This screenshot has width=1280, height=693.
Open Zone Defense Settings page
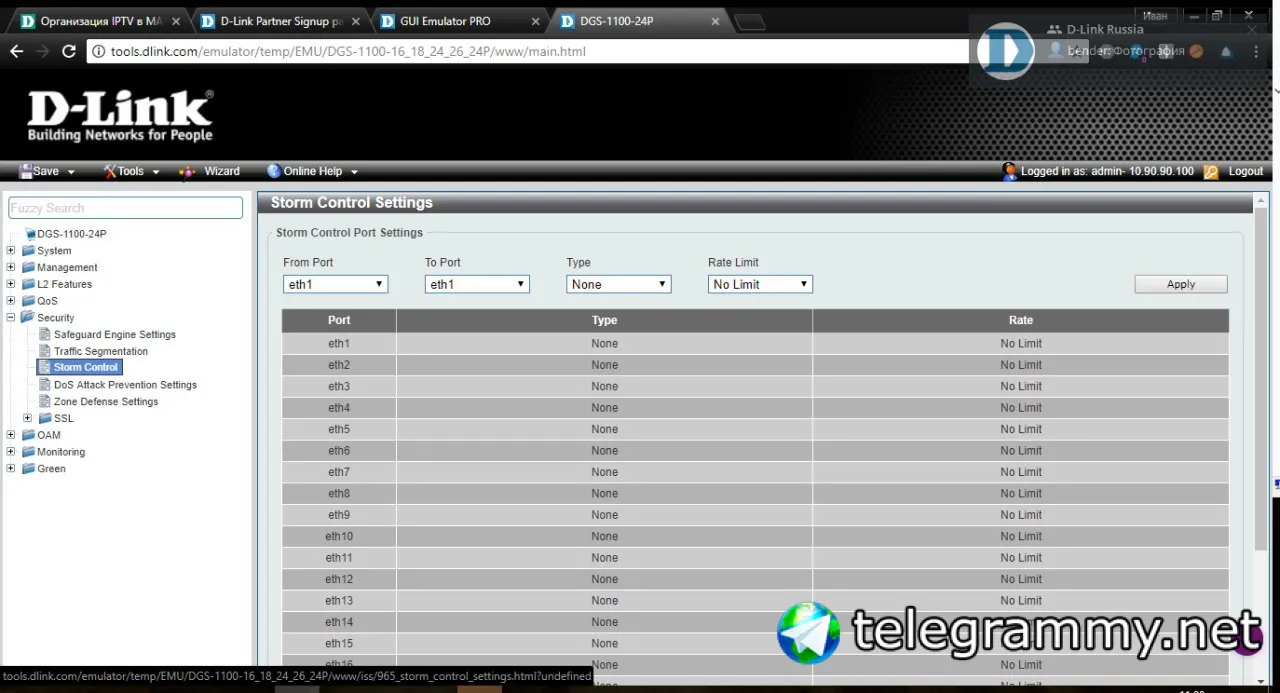pyautogui.click(x=106, y=401)
